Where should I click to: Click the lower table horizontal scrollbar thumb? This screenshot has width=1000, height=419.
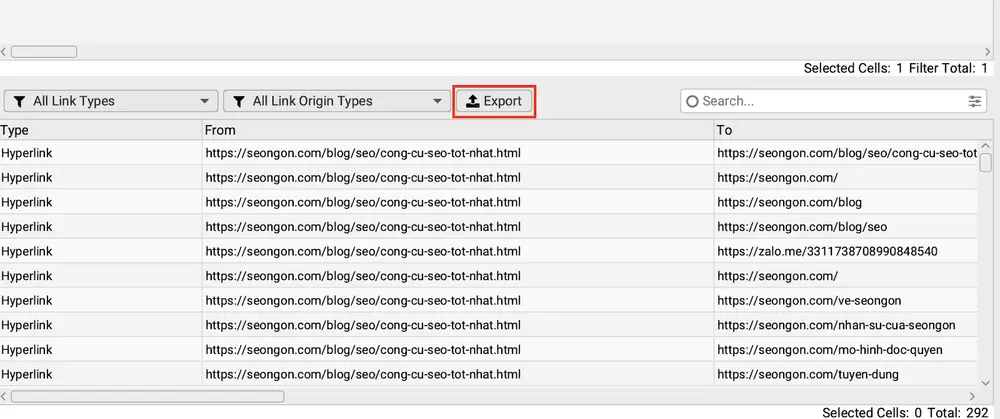click(147, 396)
